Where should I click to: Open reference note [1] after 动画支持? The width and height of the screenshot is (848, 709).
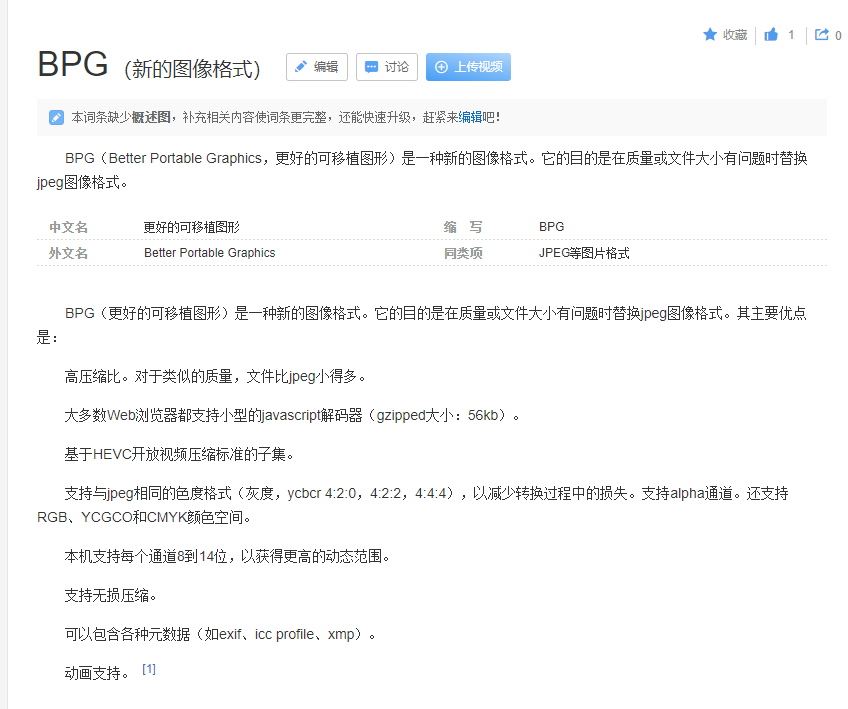148,668
